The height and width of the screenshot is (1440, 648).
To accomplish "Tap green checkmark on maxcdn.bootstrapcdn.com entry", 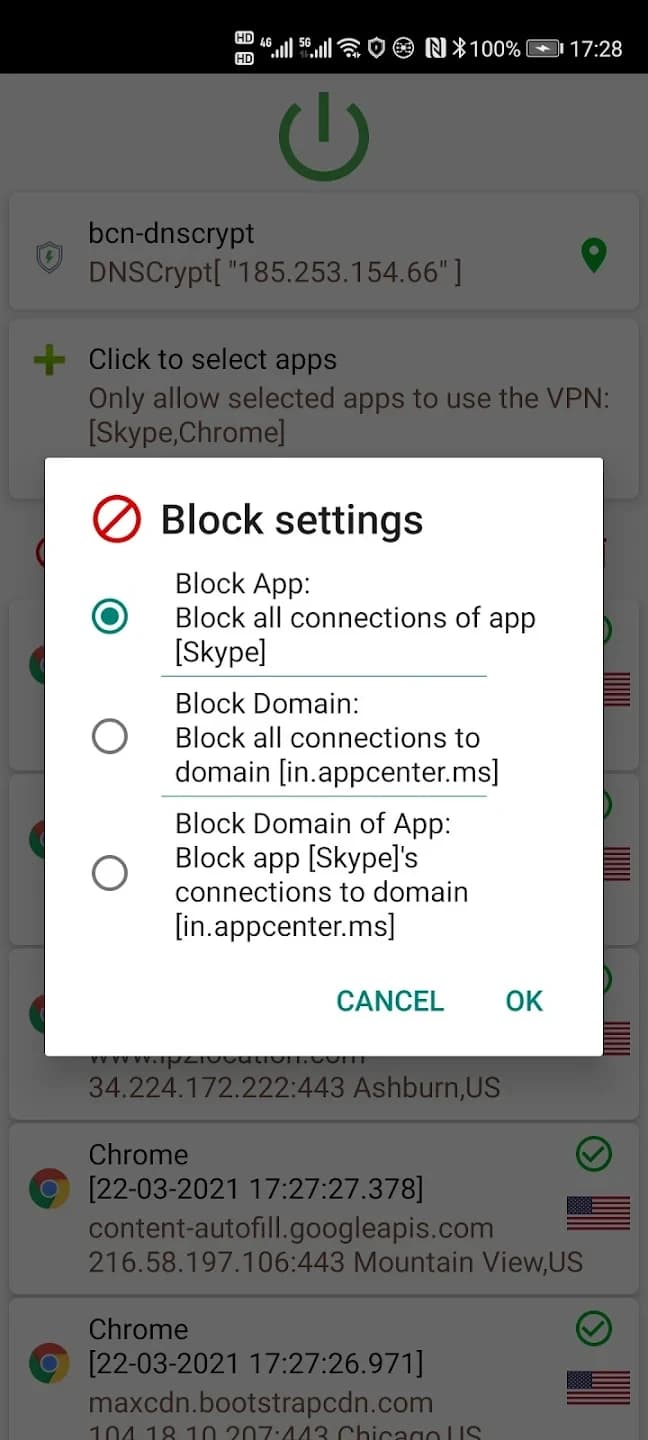I will click(594, 1329).
